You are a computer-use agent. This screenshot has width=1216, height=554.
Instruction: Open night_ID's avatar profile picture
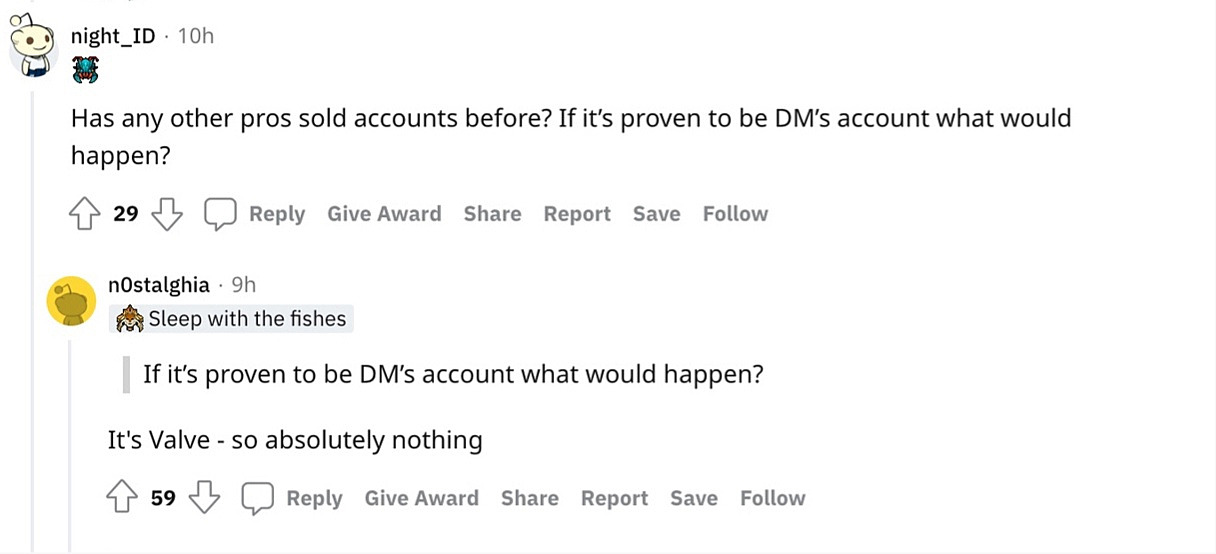pos(33,46)
